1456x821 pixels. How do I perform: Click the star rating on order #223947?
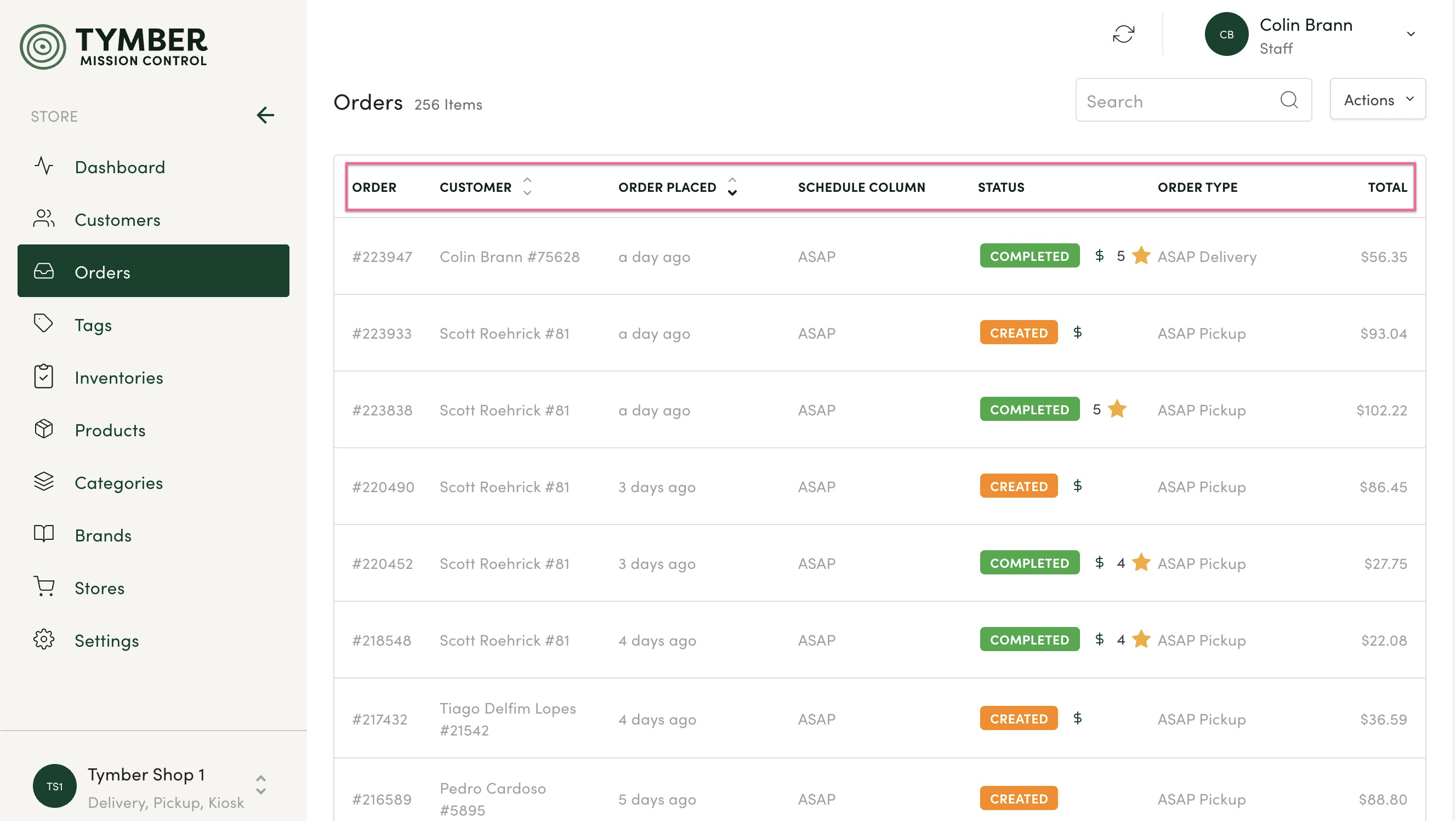1141,255
